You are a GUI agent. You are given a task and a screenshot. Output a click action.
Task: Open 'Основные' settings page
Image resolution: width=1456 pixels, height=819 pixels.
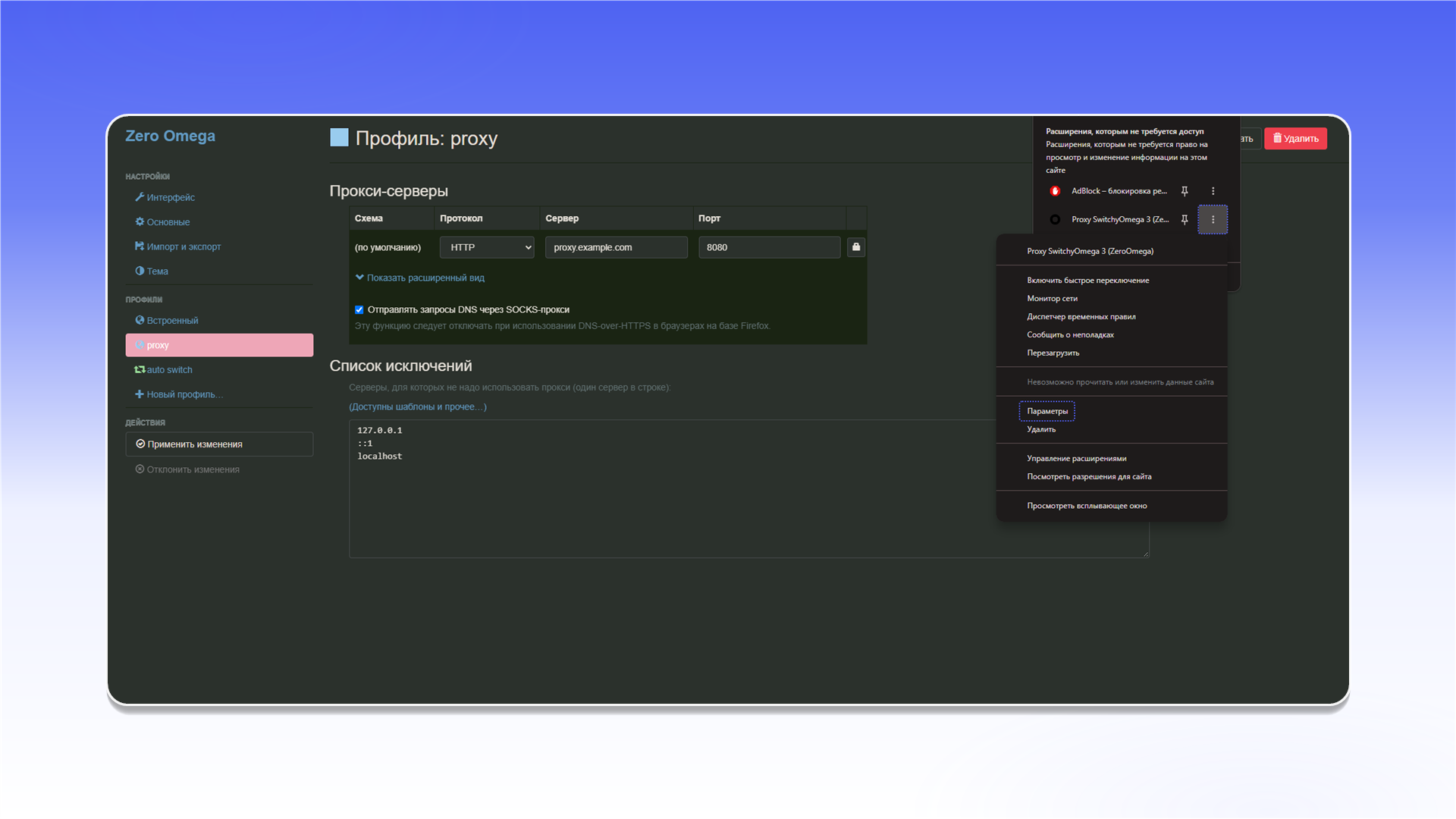click(x=162, y=222)
